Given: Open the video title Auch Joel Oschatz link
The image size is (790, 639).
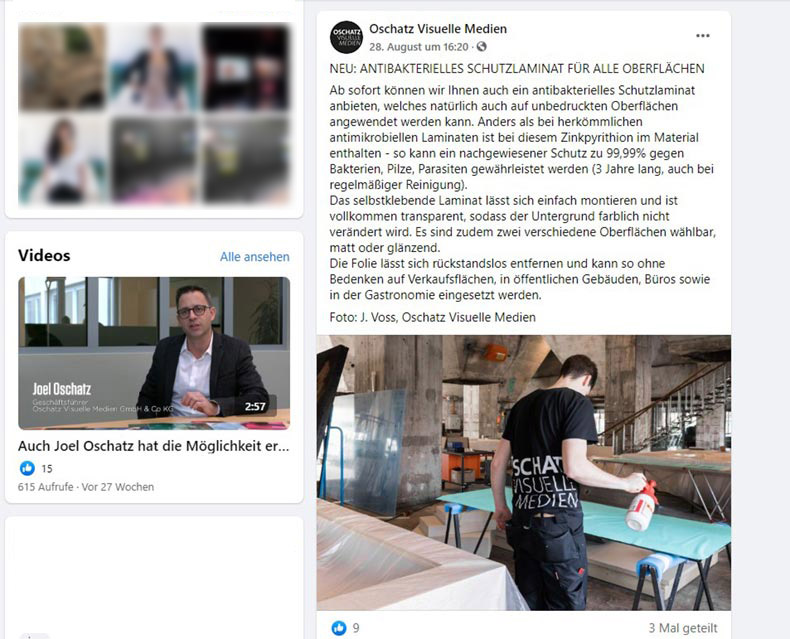Looking at the screenshot, I should (154, 446).
